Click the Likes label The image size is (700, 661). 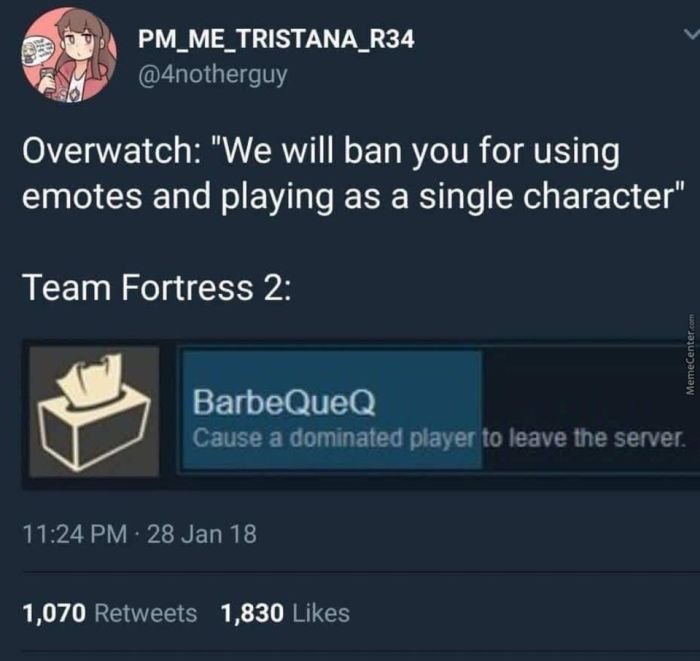(x=321, y=613)
